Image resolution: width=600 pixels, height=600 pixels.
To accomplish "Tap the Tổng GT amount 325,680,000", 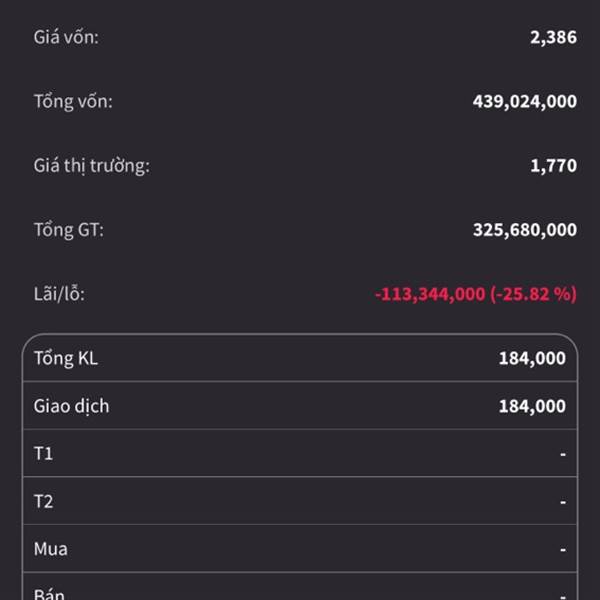I will click(525, 230).
